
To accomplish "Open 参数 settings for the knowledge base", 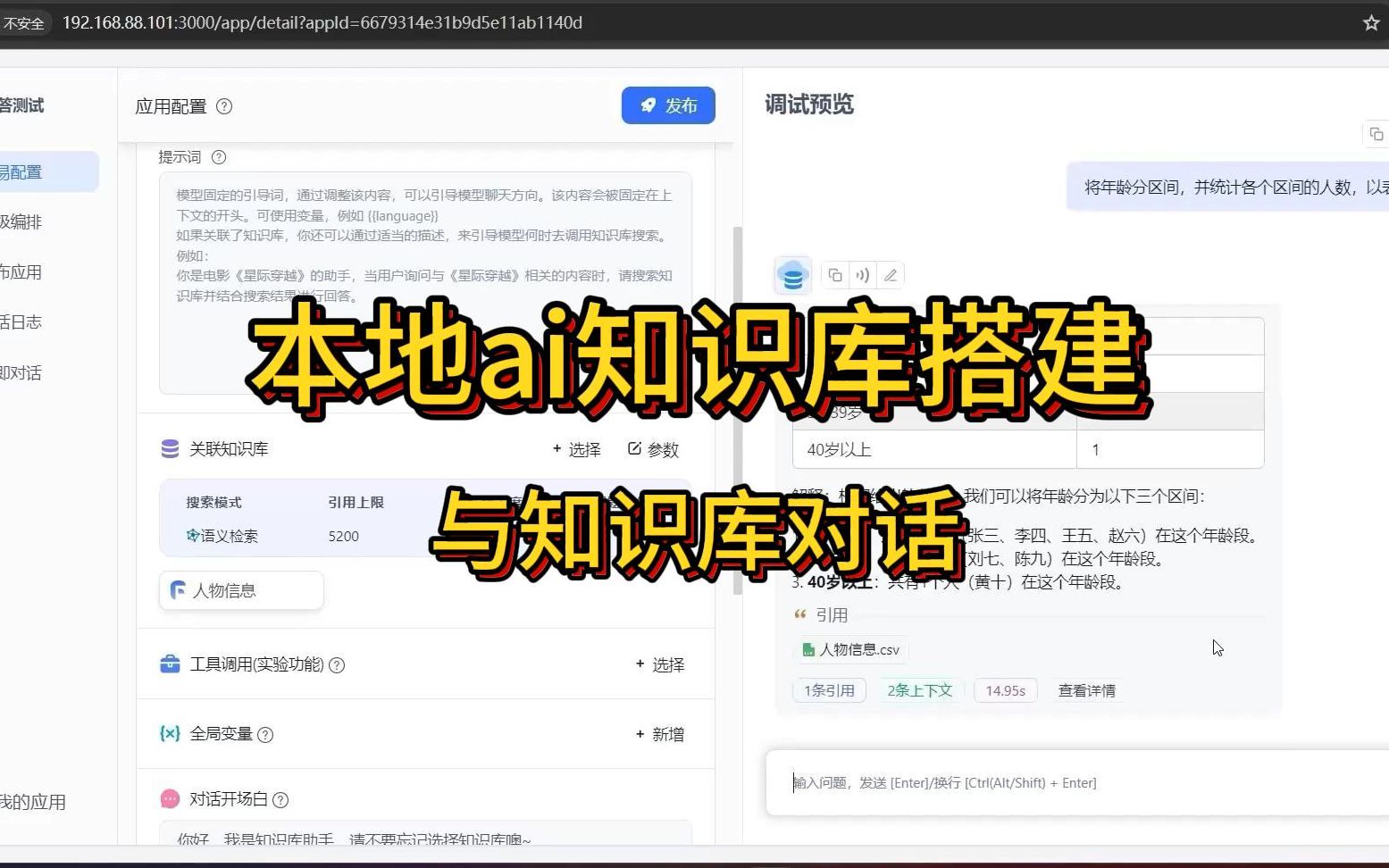I will (x=653, y=449).
